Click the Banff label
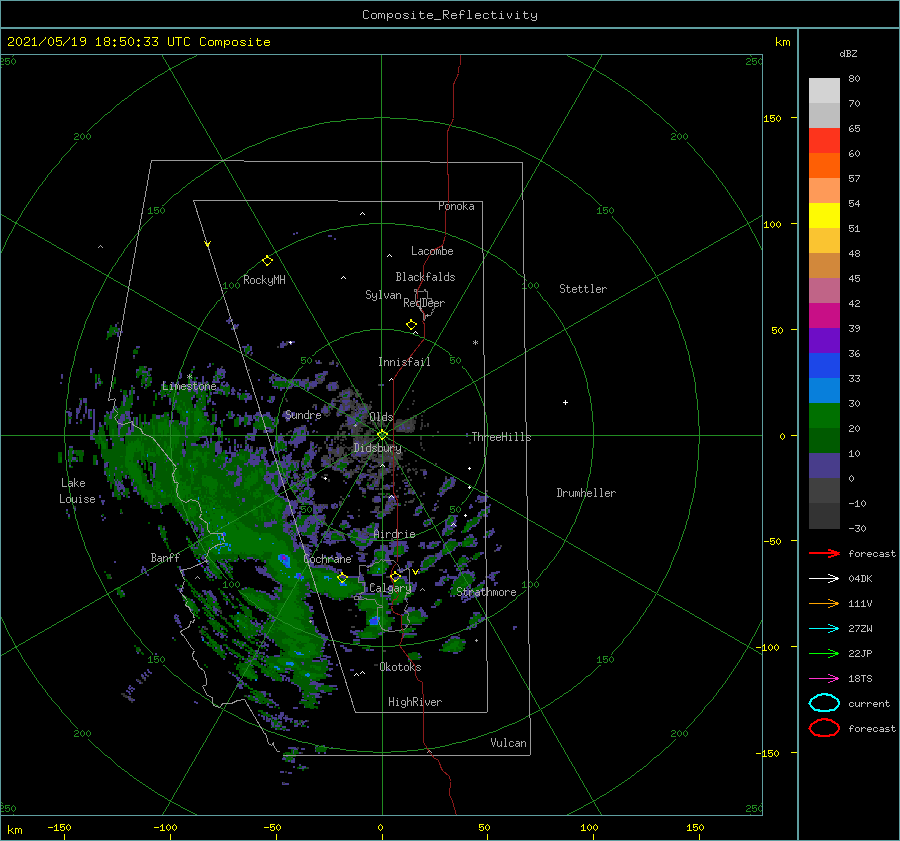This screenshot has height=841, width=900. 165,557
